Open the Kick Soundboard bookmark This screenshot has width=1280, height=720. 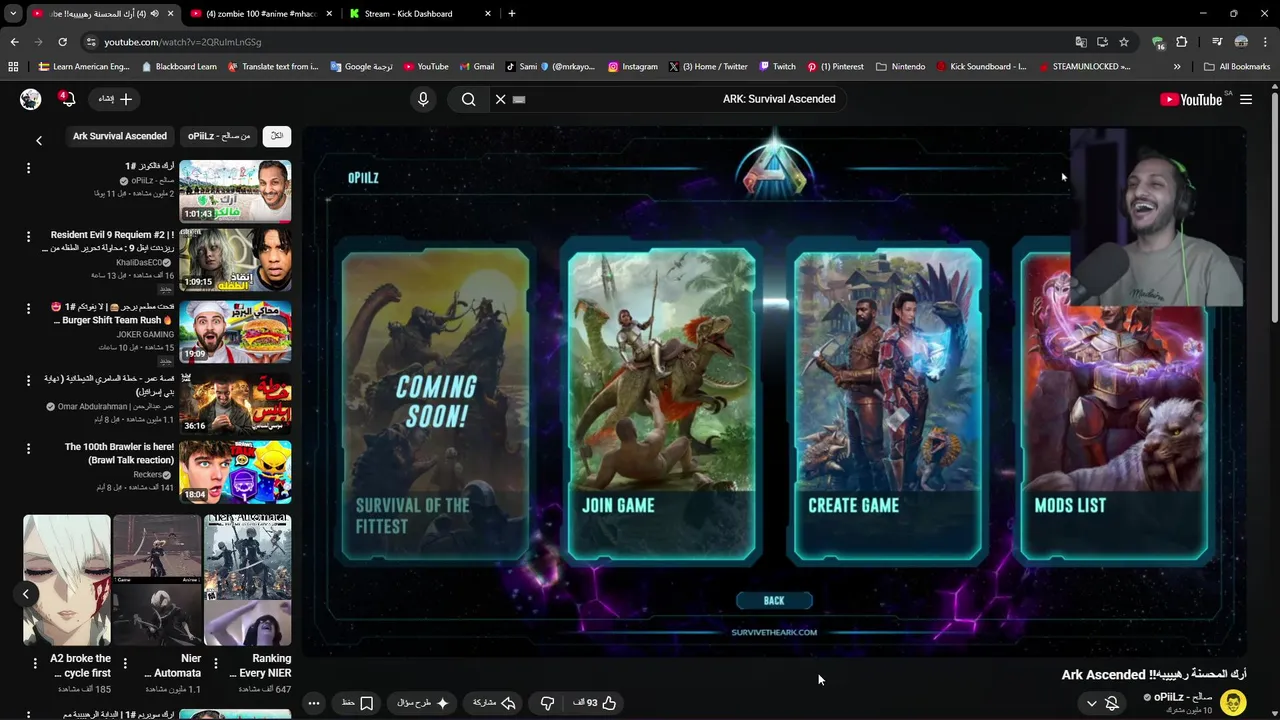pos(980,67)
